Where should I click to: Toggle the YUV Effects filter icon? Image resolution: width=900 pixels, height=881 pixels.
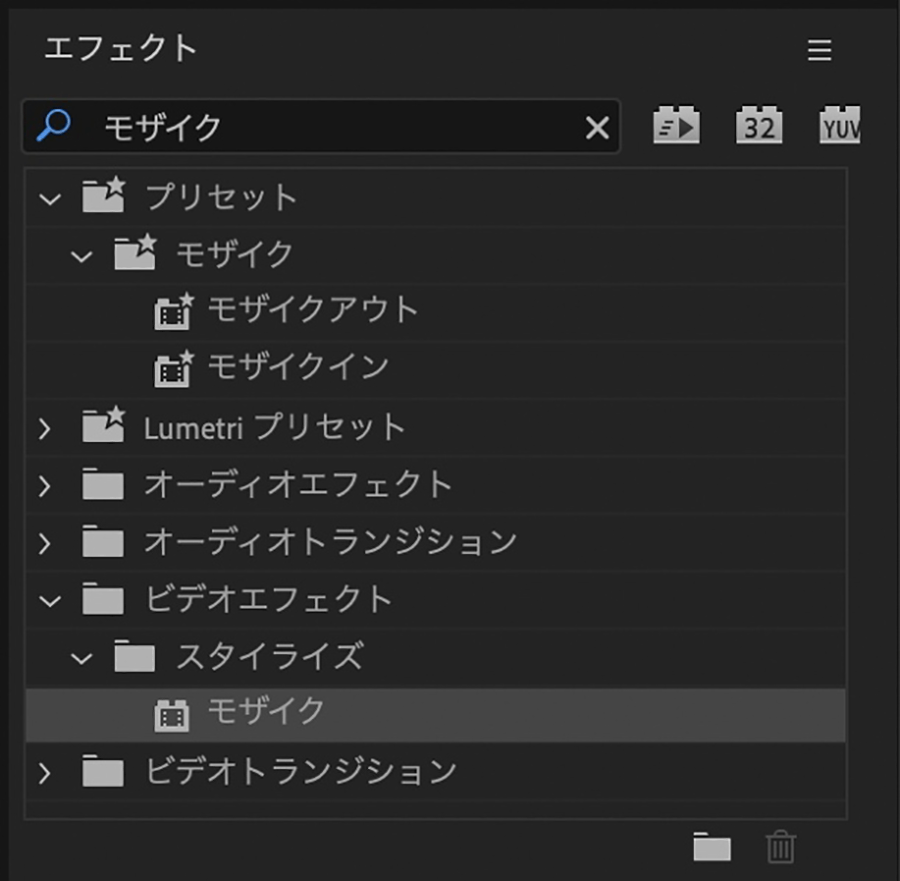[839, 126]
